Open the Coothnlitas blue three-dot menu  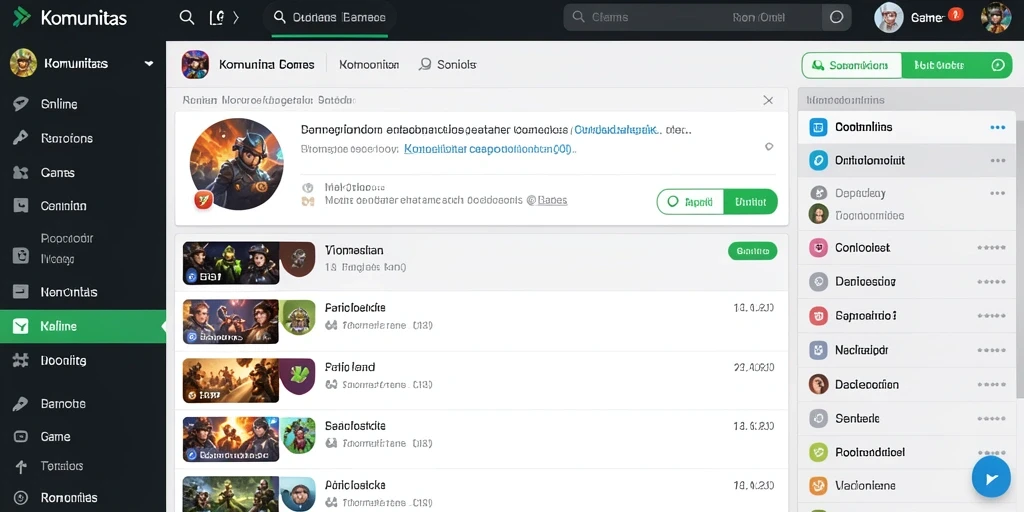pos(997,127)
